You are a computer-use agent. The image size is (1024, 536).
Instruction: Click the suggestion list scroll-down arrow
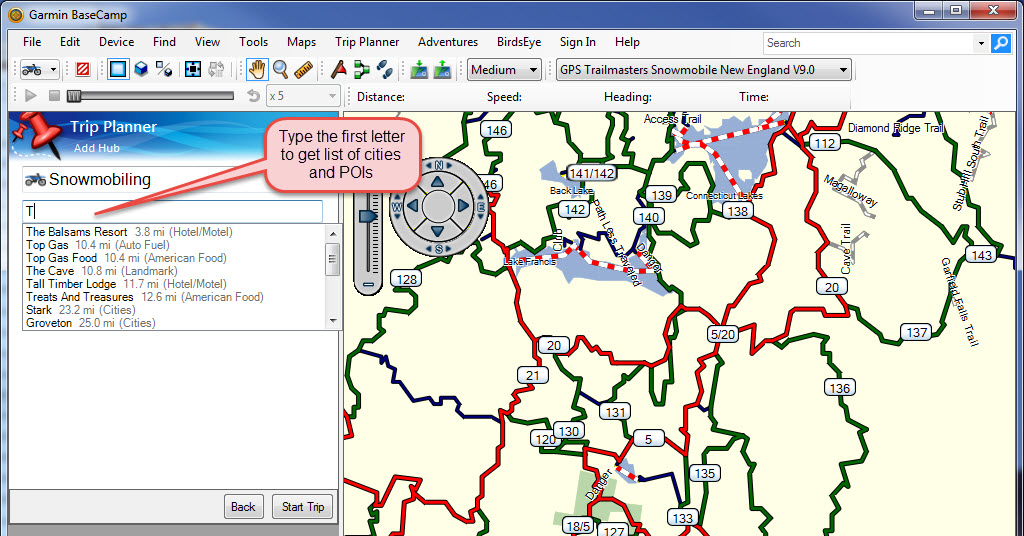click(333, 321)
